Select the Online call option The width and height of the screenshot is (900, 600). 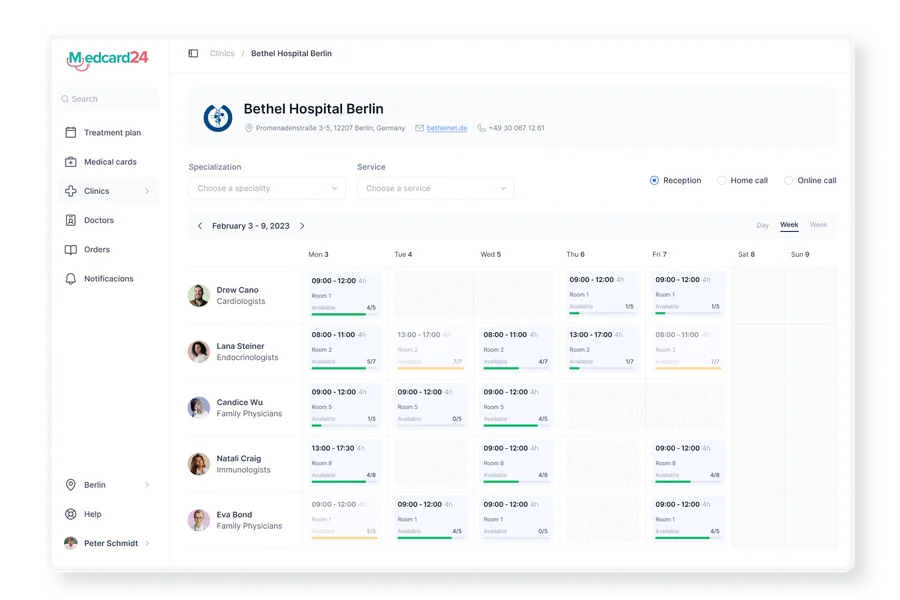click(x=788, y=181)
